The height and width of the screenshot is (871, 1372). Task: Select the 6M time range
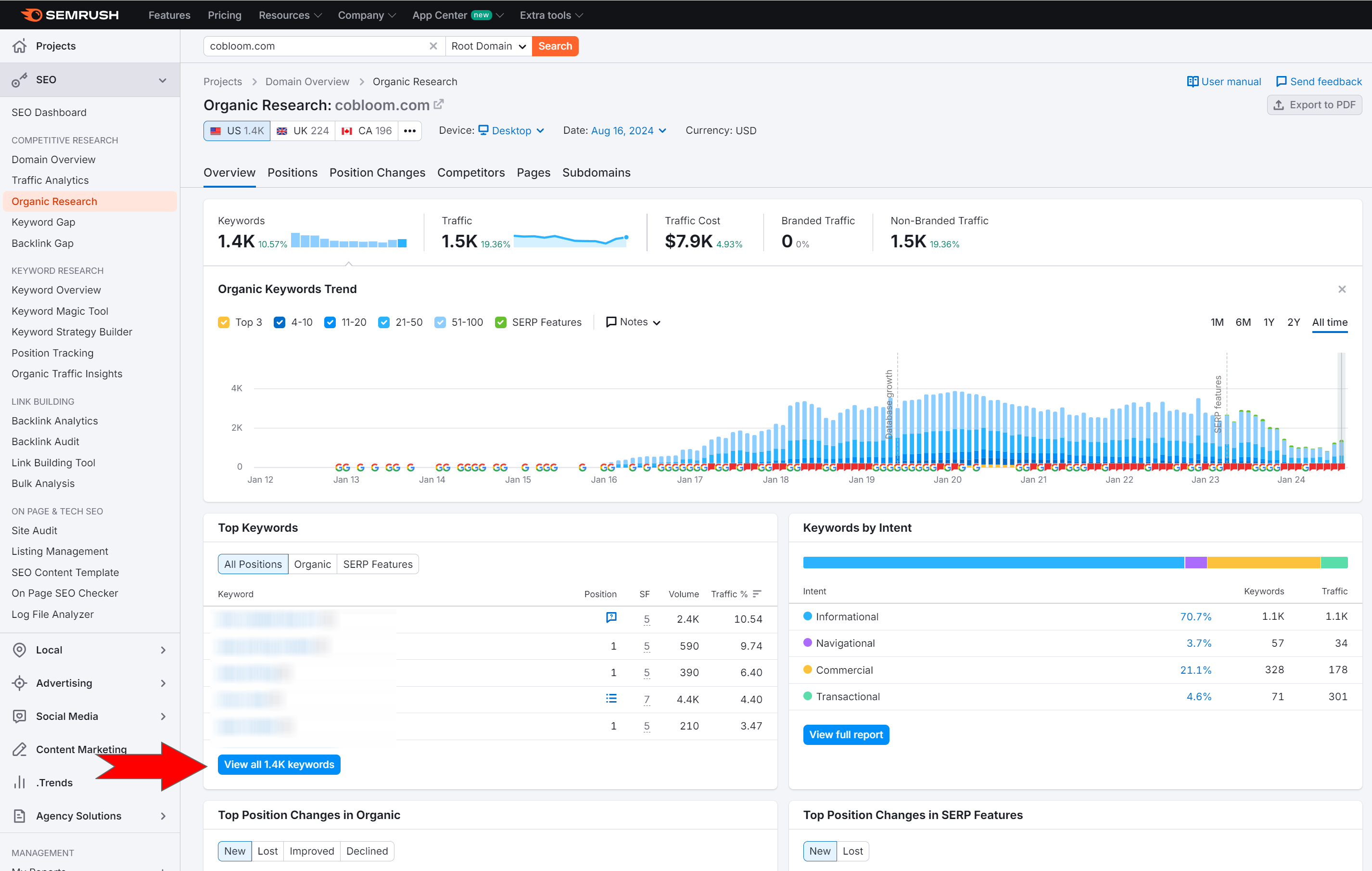1243,322
